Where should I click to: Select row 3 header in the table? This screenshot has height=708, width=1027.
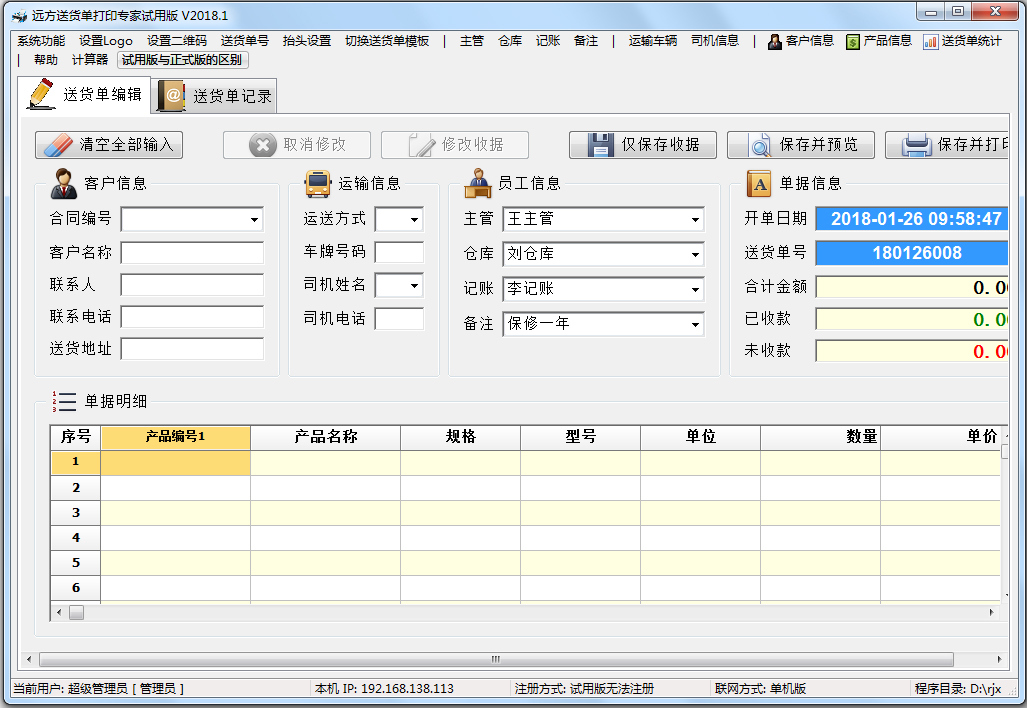tap(75, 513)
